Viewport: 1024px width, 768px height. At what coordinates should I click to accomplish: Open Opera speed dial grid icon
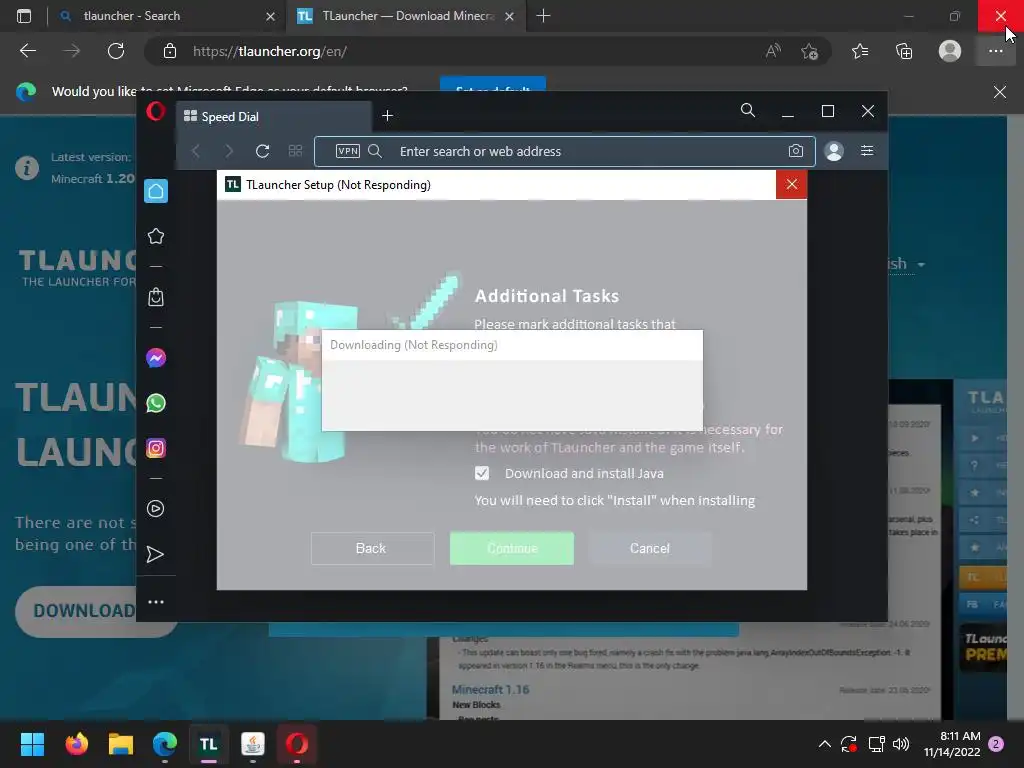[295, 152]
